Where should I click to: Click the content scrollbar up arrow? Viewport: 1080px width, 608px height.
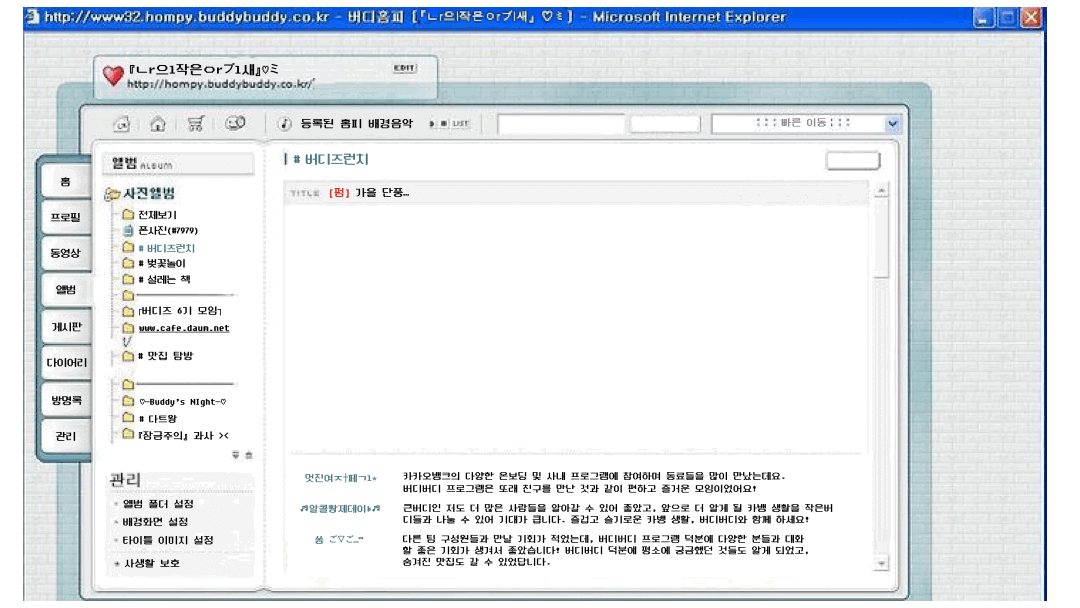tap(881, 191)
